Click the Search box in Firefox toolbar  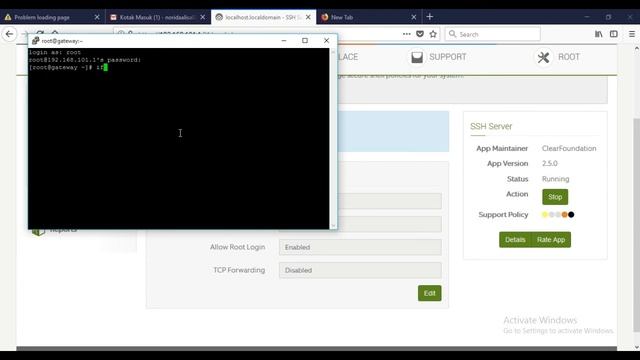pyautogui.click(x=493, y=34)
